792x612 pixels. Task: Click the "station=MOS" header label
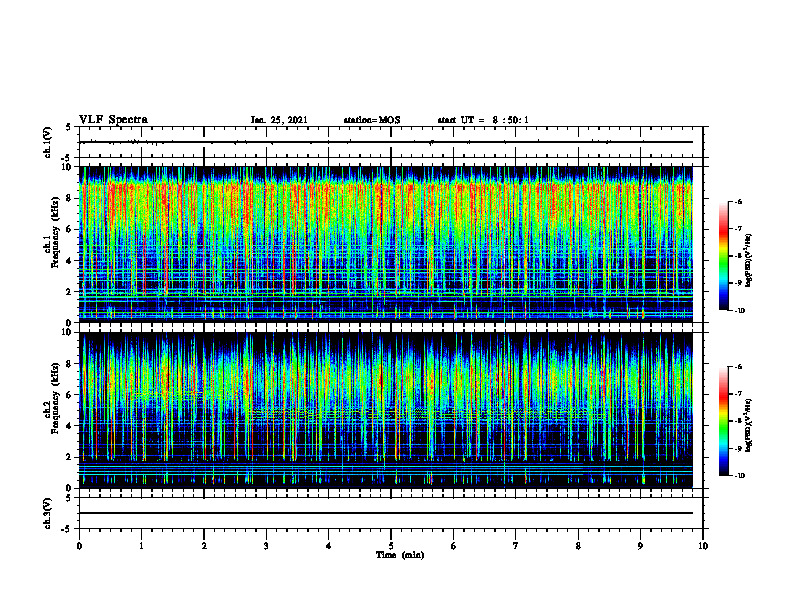pyautogui.click(x=372, y=120)
